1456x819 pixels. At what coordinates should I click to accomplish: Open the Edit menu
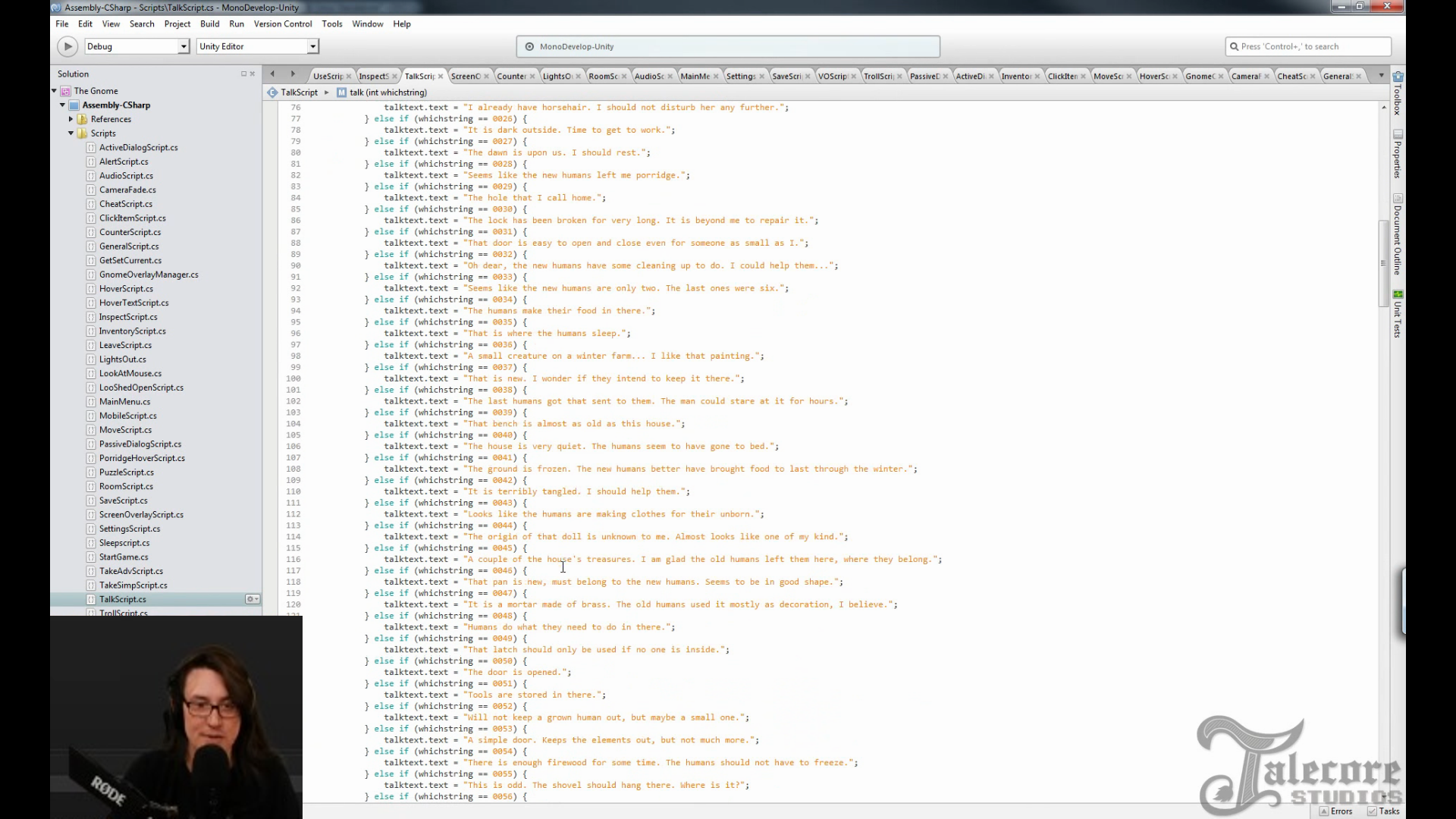(x=85, y=24)
